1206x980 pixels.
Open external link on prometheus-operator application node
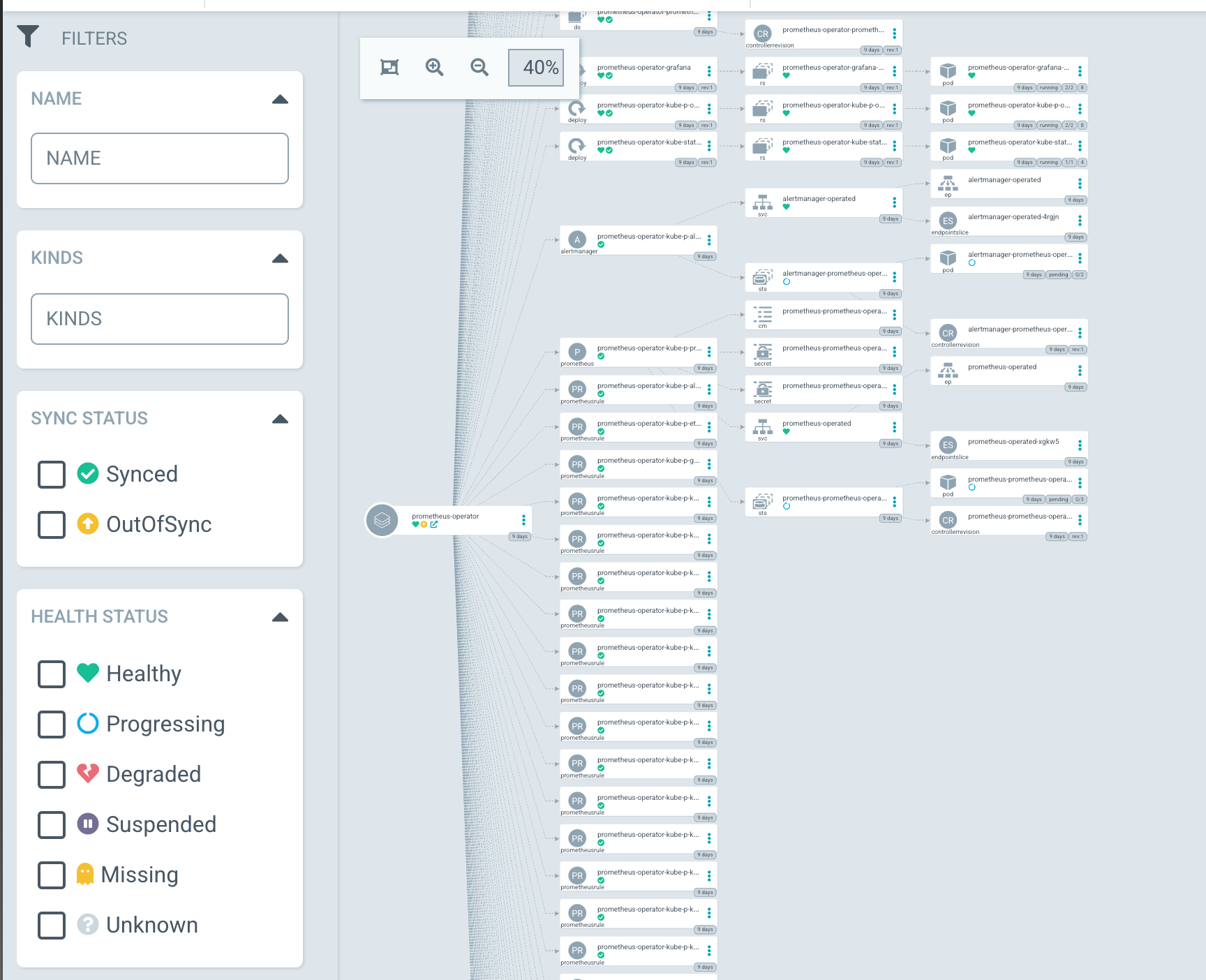[x=434, y=524]
